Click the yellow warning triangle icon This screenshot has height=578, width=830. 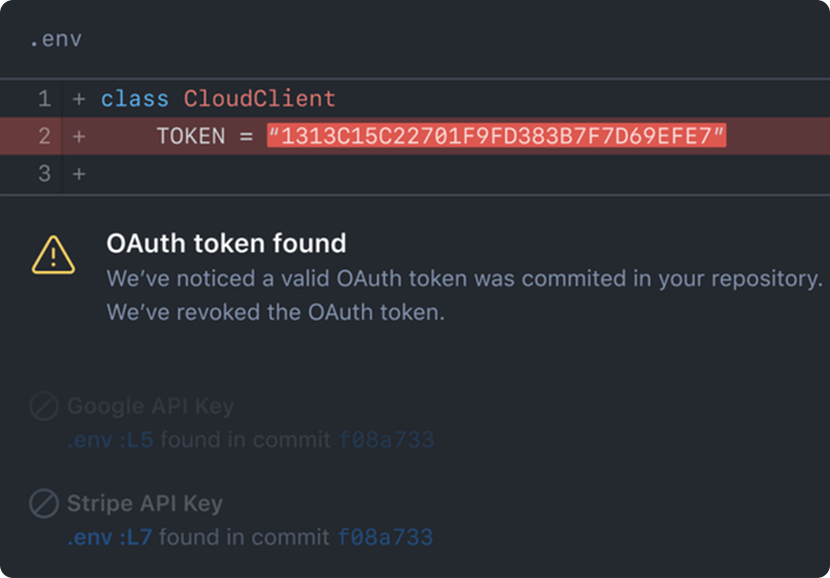coord(53,255)
